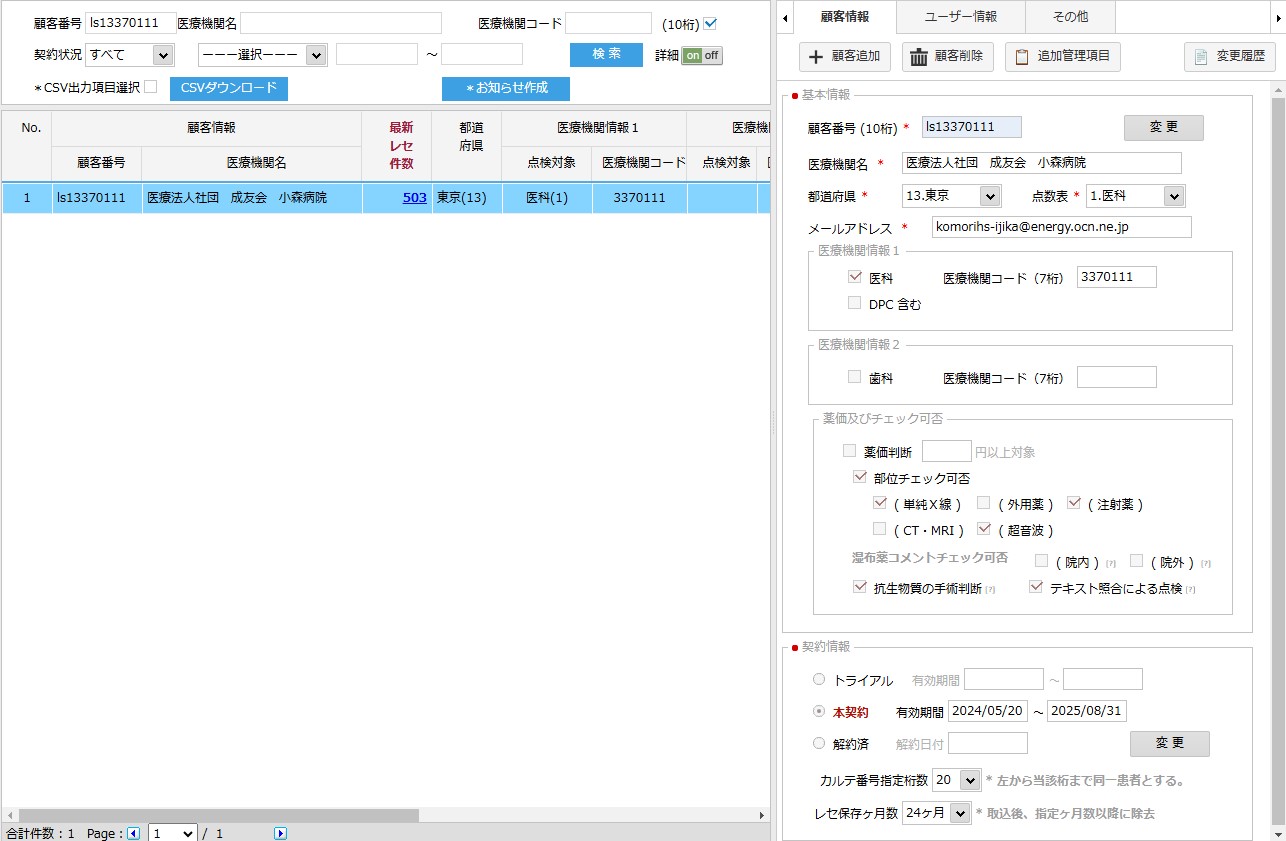Click the 顧客削除 trash button
Viewport: 1286px width, 841px height.
pyautogui.click(x=947, y=57)
